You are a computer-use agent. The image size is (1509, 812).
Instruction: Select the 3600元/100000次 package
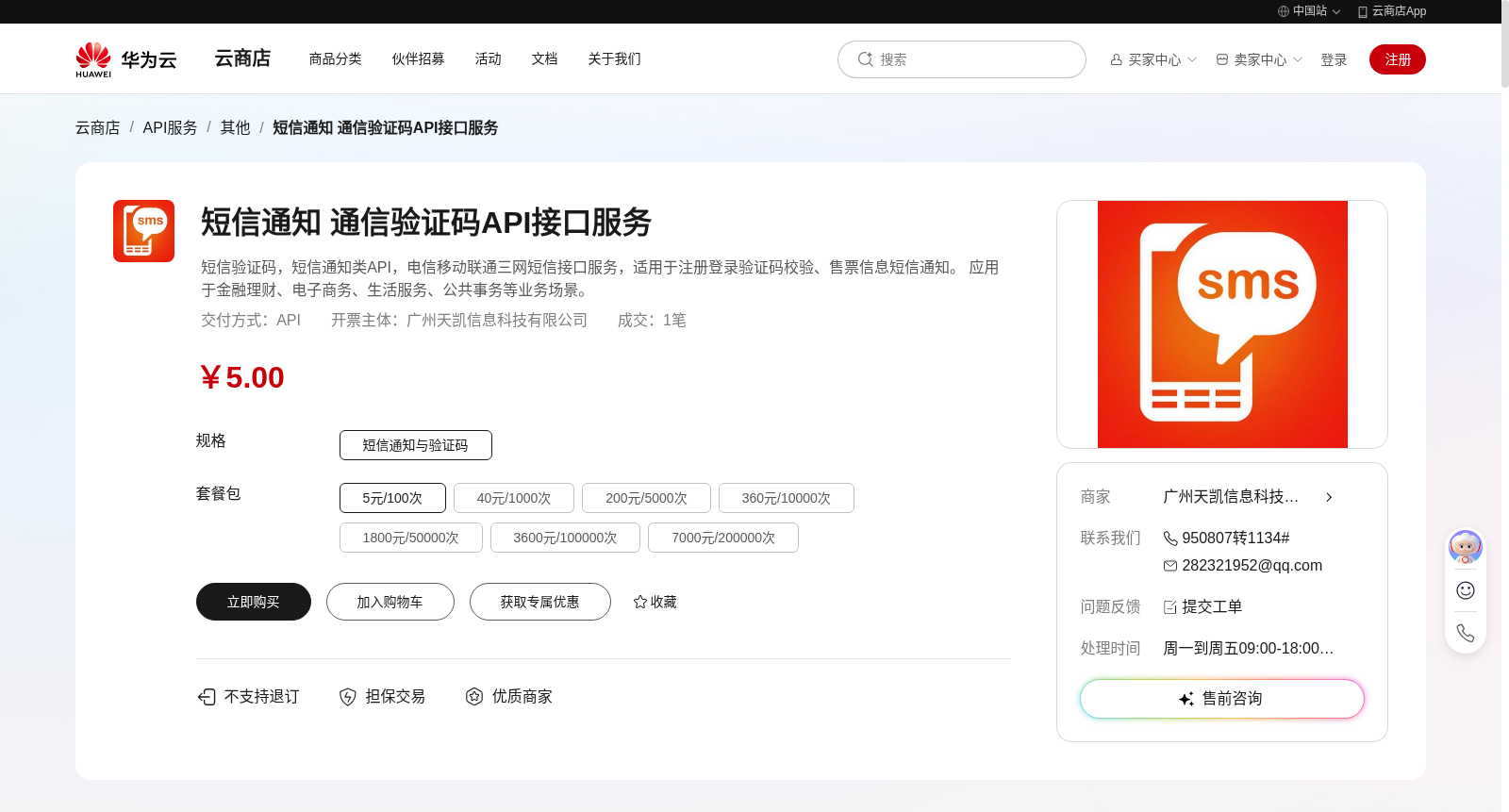click(x=565, y=538)
